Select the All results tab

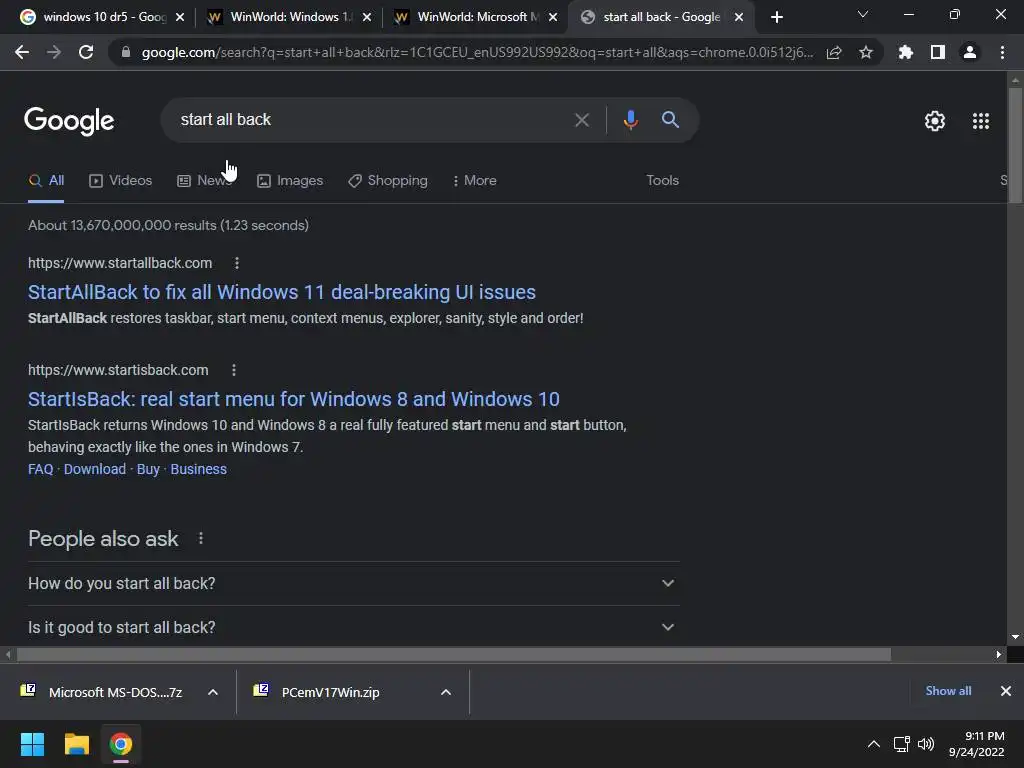pyautogui.click(x=46, y=181)
